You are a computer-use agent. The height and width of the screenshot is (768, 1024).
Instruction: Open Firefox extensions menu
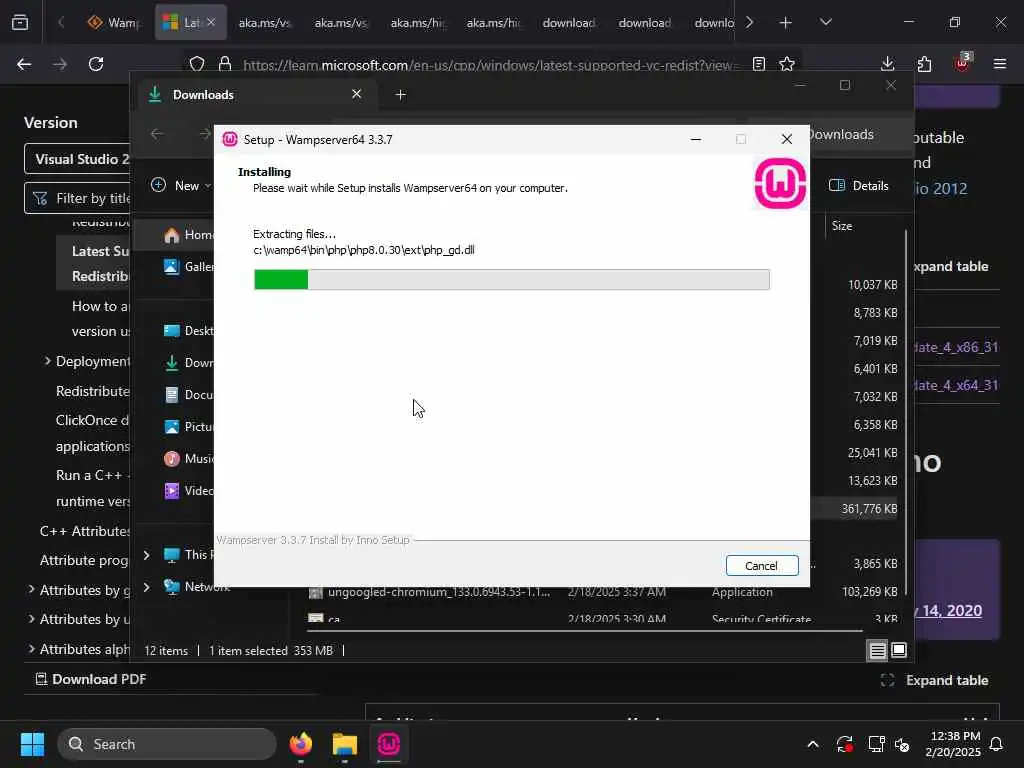point(924,64)
